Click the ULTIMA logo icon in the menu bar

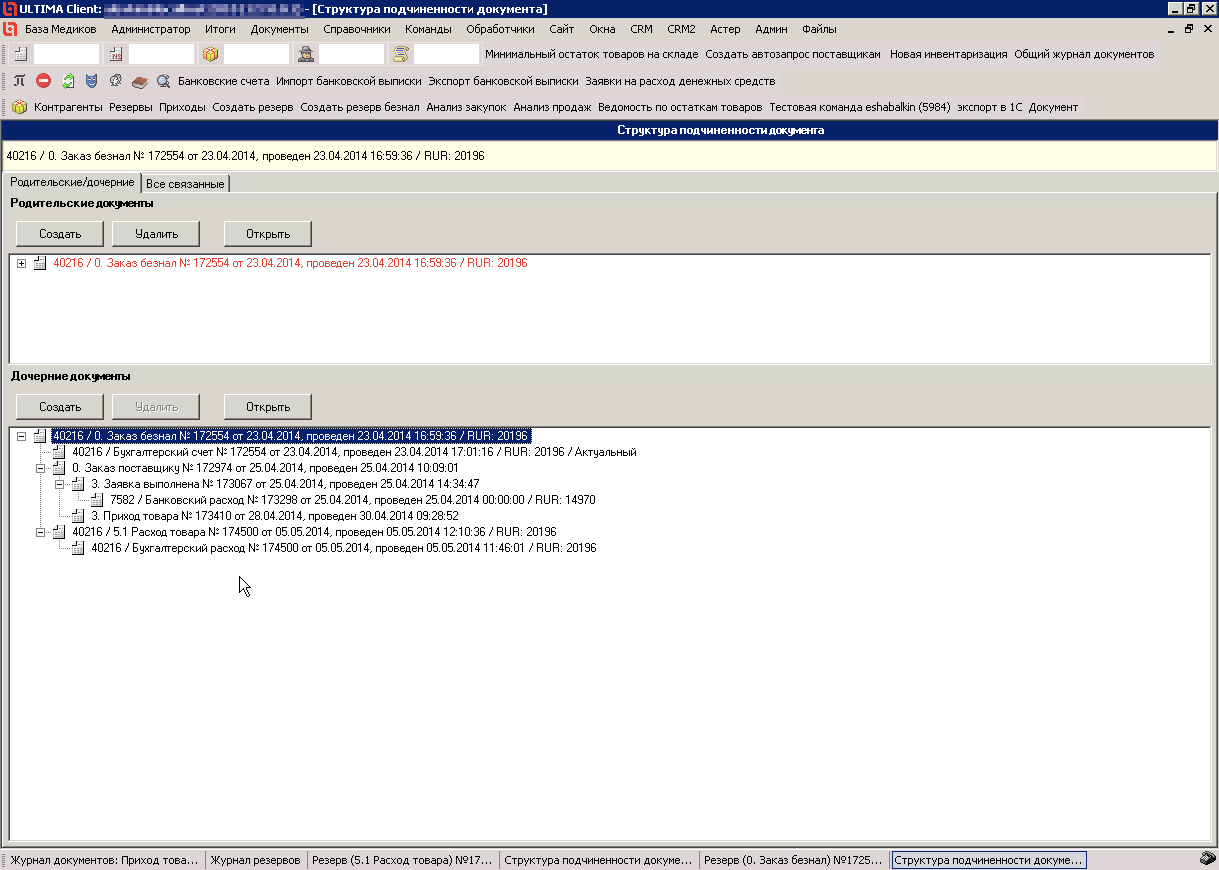[10, 29]
